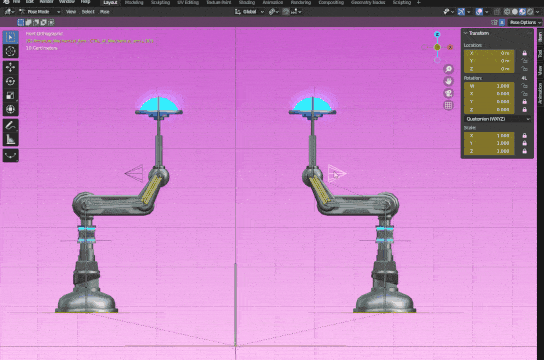
Task: Select the Rotate tool in toolbar
Action: point(10,81)
